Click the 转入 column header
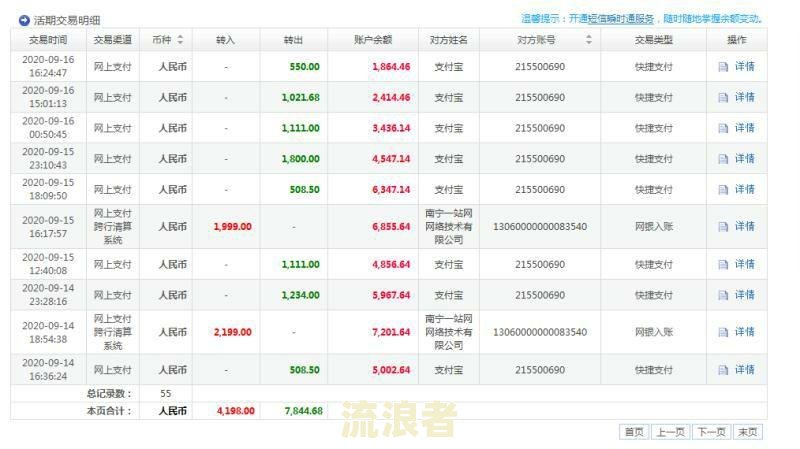The height and width of the screenshot is (449, 800). point(226,40)
